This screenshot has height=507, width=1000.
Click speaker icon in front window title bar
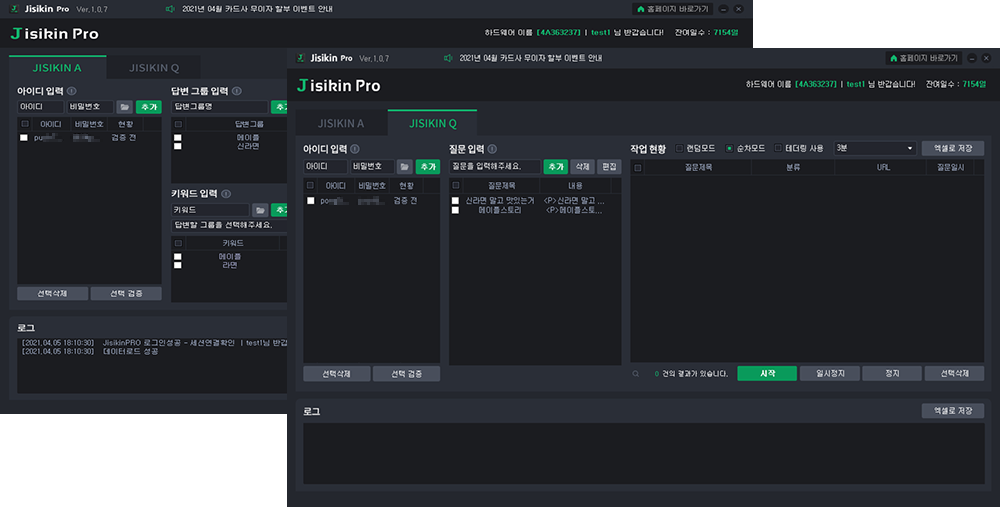pos(448,58)
